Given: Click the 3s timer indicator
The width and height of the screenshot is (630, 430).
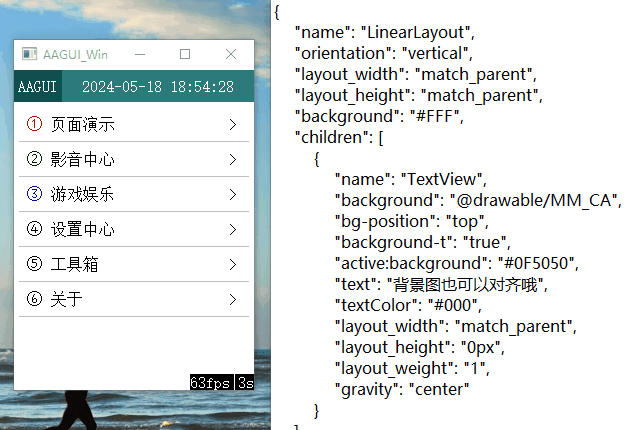Looking at the screenshot, I should [245, 383].
